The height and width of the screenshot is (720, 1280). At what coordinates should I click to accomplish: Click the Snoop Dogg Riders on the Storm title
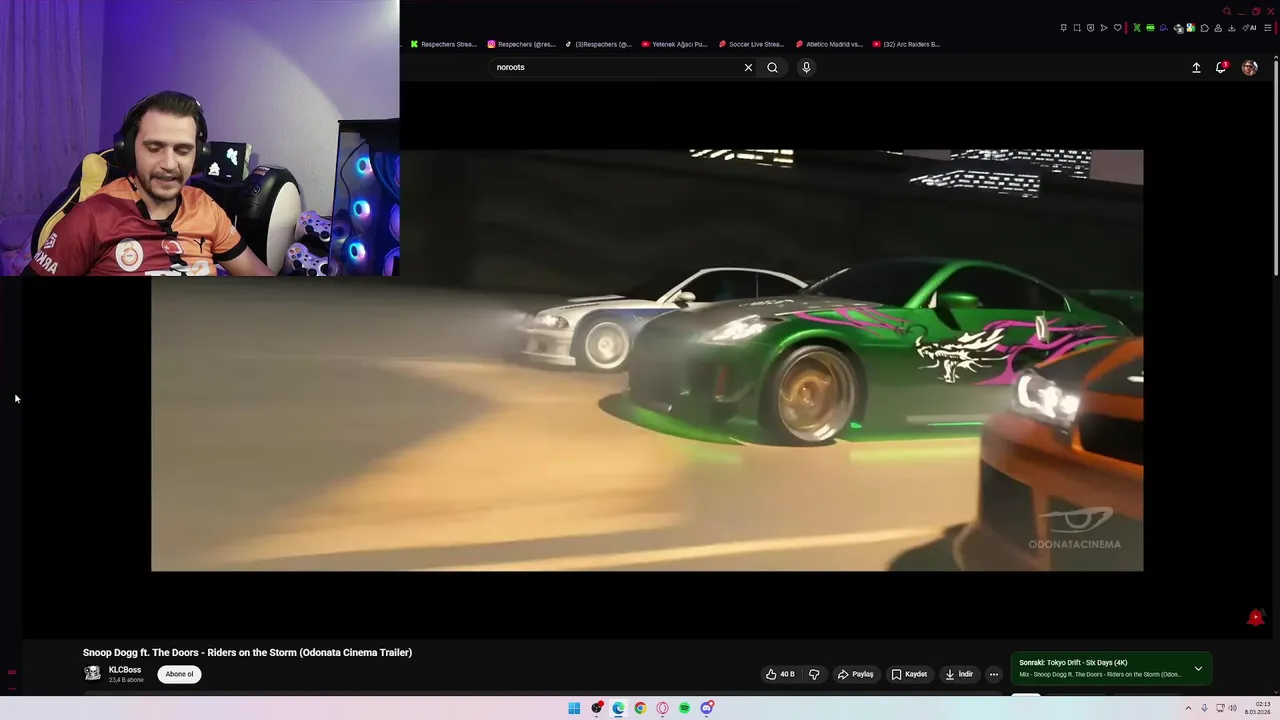(x=247, y=652)
